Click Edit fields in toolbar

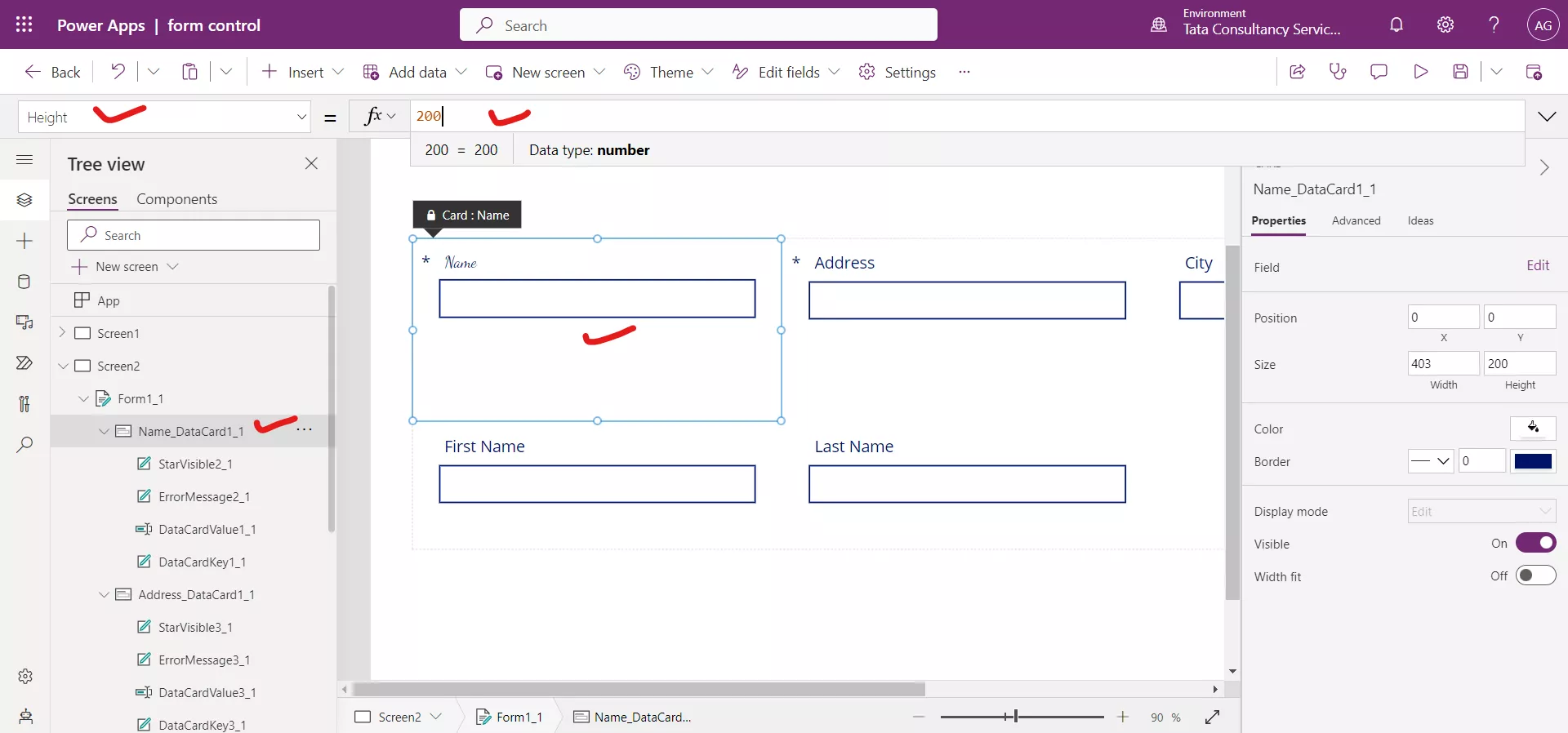pyautogui.click(x=786, y=72)
